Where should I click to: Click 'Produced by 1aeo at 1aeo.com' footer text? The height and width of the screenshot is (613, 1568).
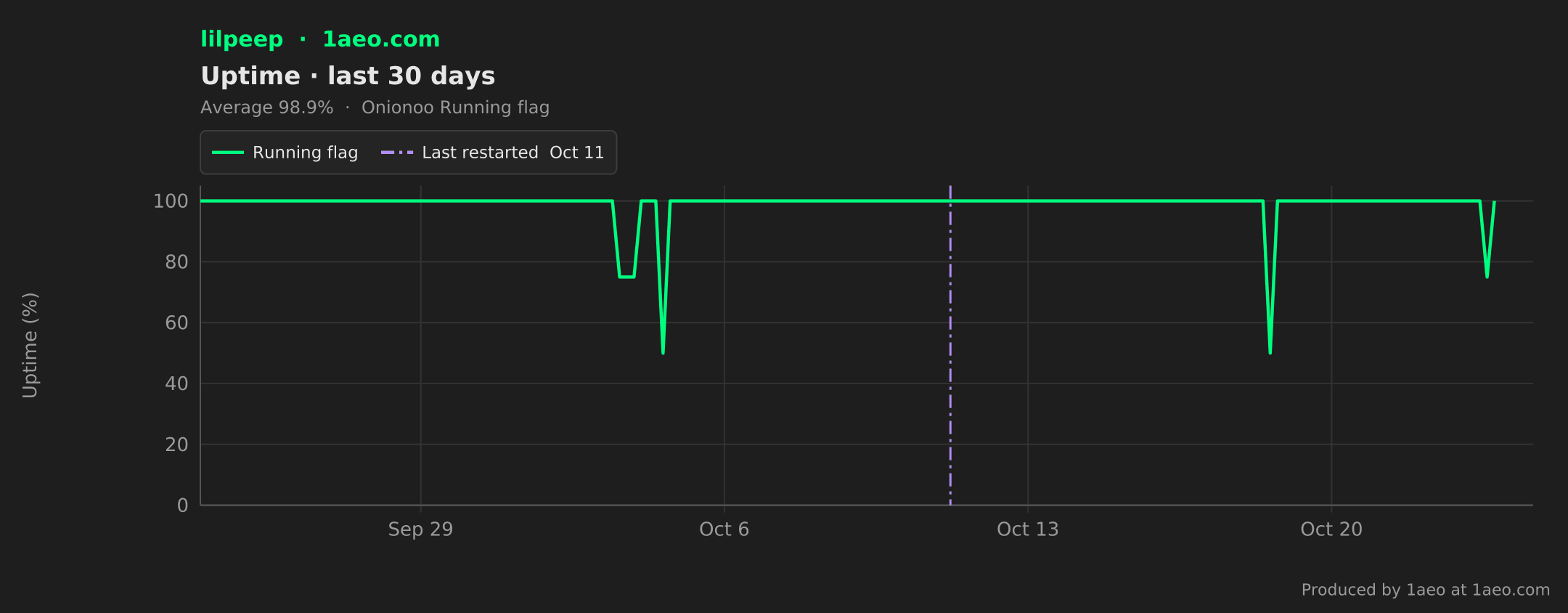[x=1425, y=590]
